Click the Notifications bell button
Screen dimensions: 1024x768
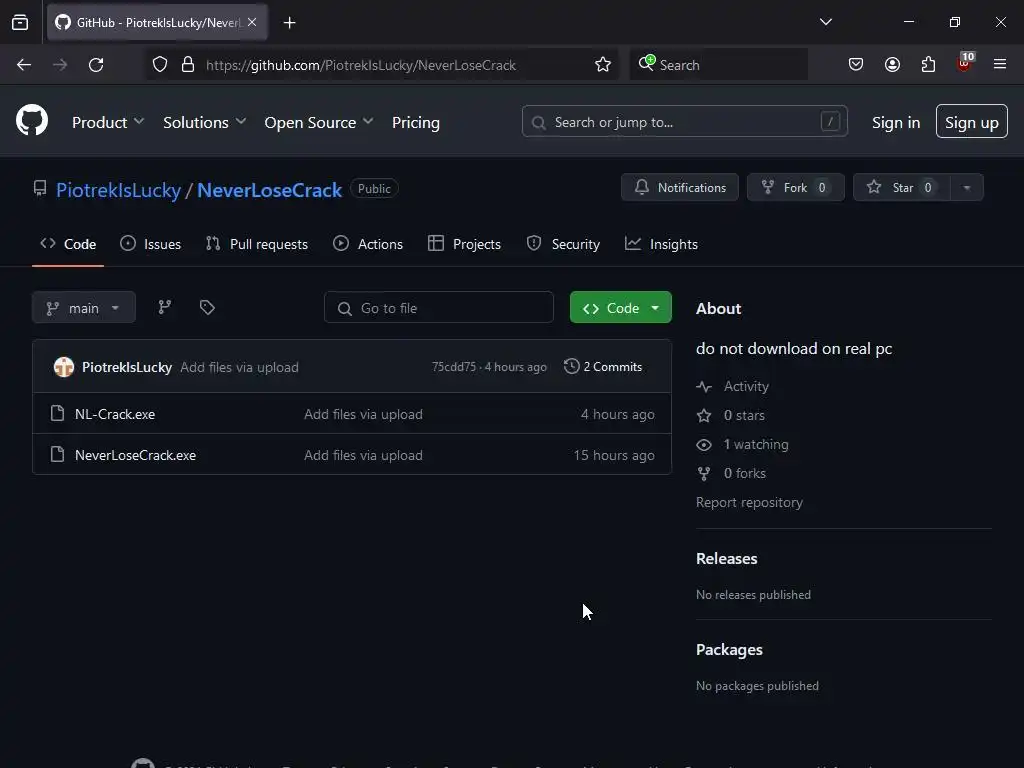(x=679, y=187)
